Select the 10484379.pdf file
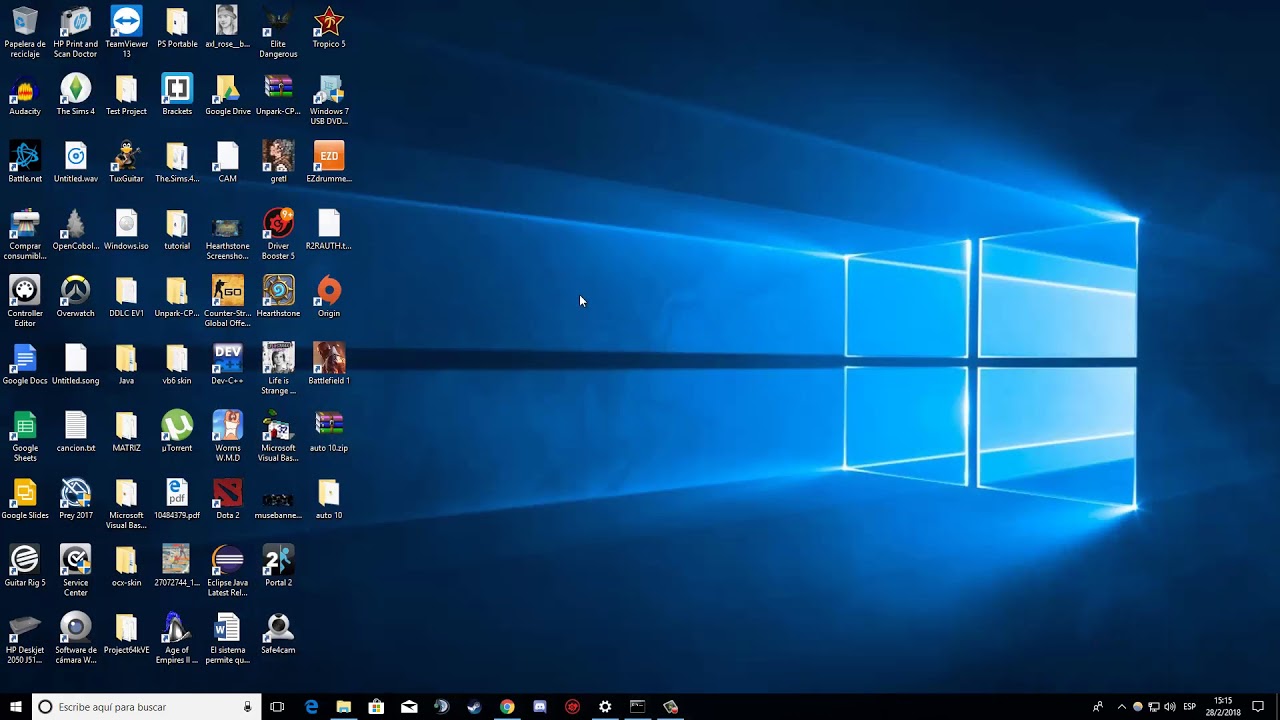The width and height of the screenshot is (1280, 720). (x=177, y=498)
